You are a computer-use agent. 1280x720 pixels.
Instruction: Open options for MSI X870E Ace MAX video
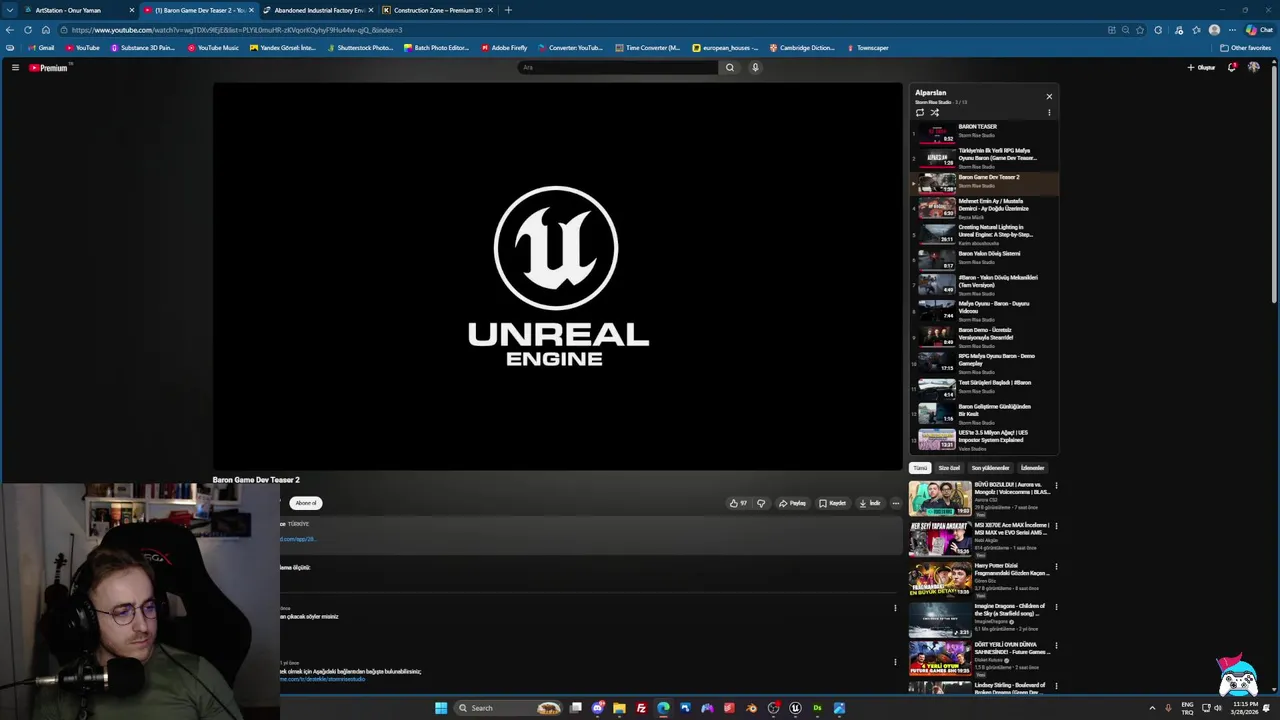[1056, 526]
